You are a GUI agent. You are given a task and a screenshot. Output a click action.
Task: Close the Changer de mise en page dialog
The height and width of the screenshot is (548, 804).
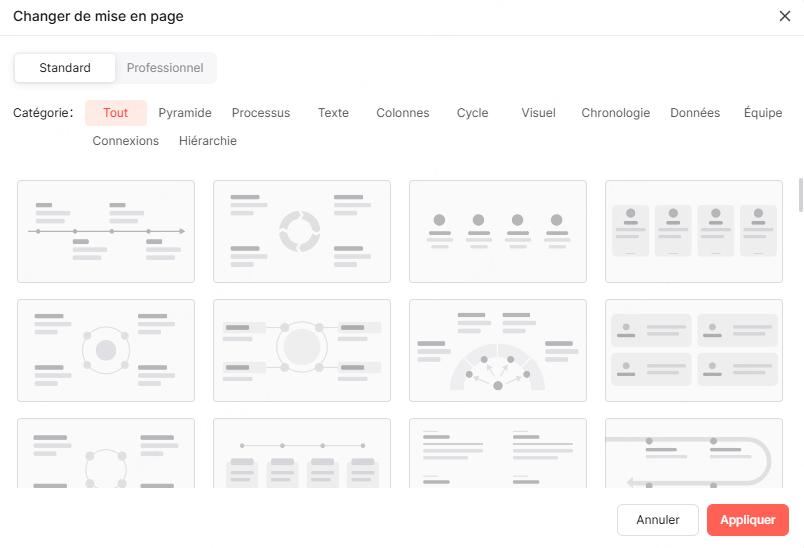[784, 16]
